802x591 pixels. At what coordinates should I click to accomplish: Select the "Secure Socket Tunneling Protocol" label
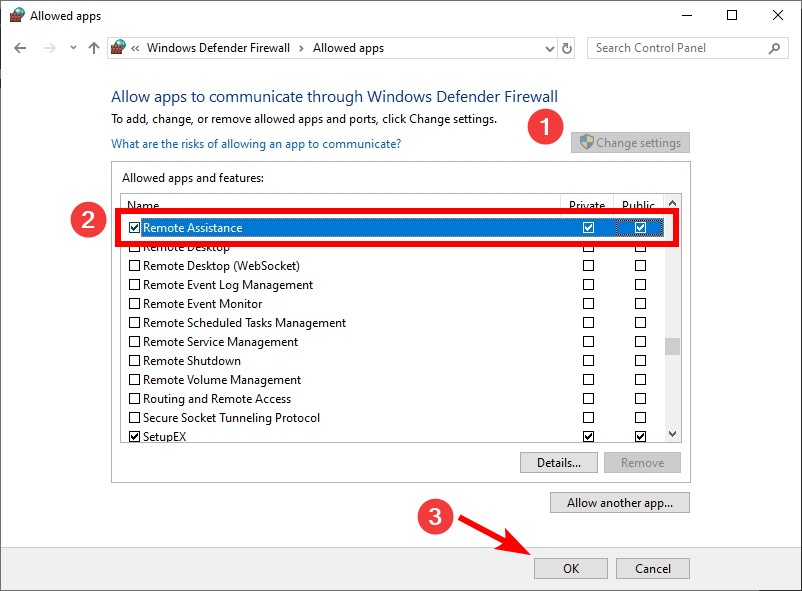point(231,418)
